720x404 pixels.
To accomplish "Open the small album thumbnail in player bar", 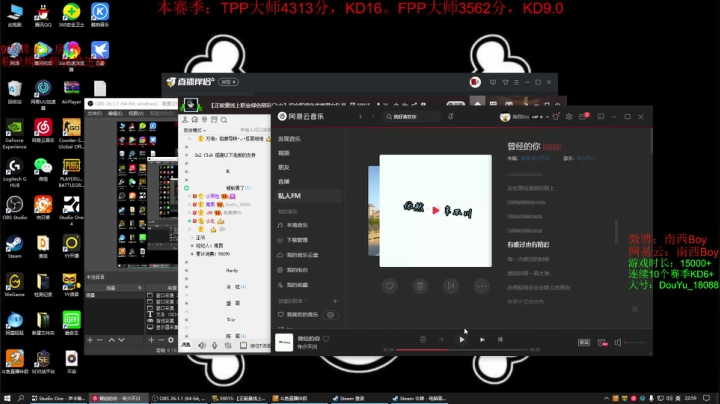I will click(x=284, y=342).
